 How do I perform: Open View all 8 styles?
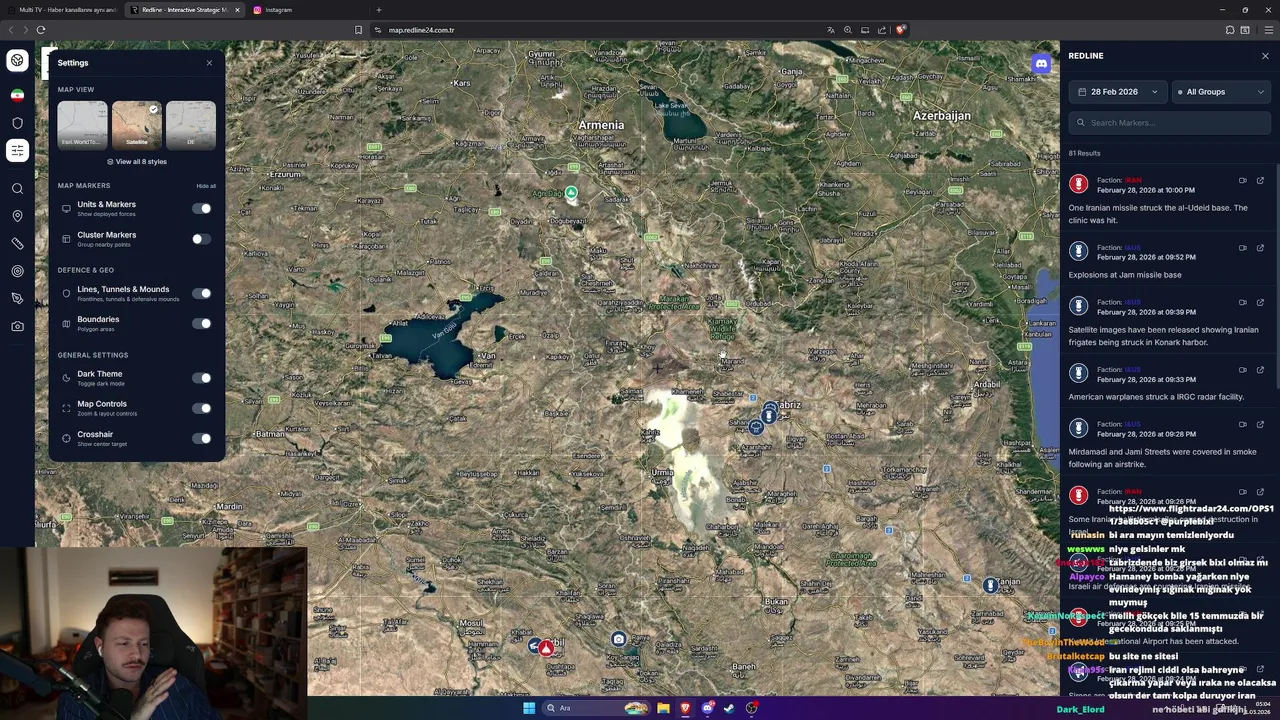pyautogui.click(x=137, y=161)
